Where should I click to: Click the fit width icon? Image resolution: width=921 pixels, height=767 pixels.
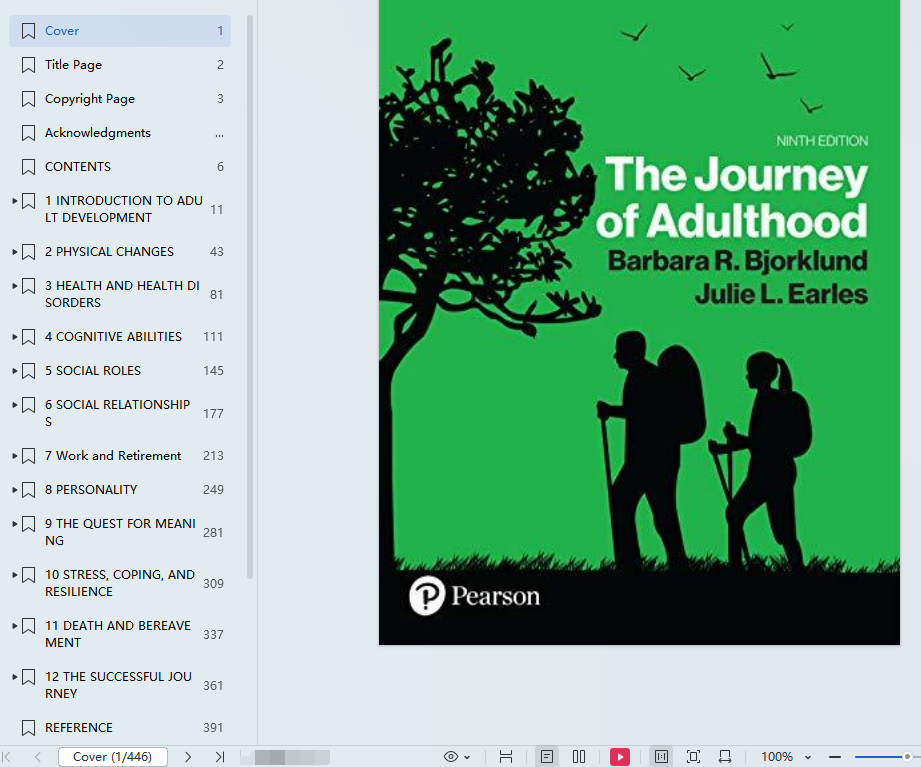point(725,756)
